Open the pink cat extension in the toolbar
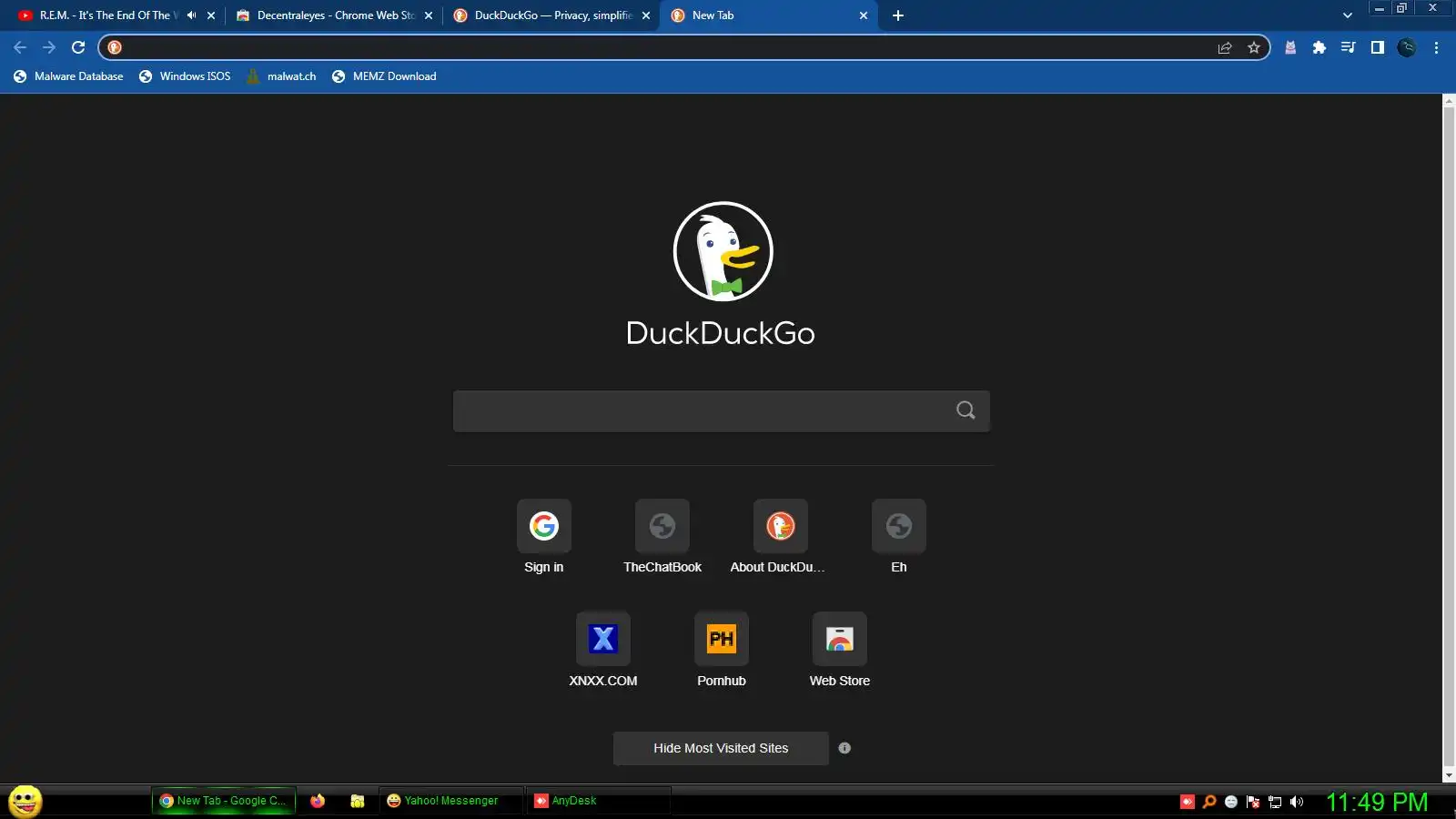1456x819 pixels. pyautogui.click(x=1290, y=47)
